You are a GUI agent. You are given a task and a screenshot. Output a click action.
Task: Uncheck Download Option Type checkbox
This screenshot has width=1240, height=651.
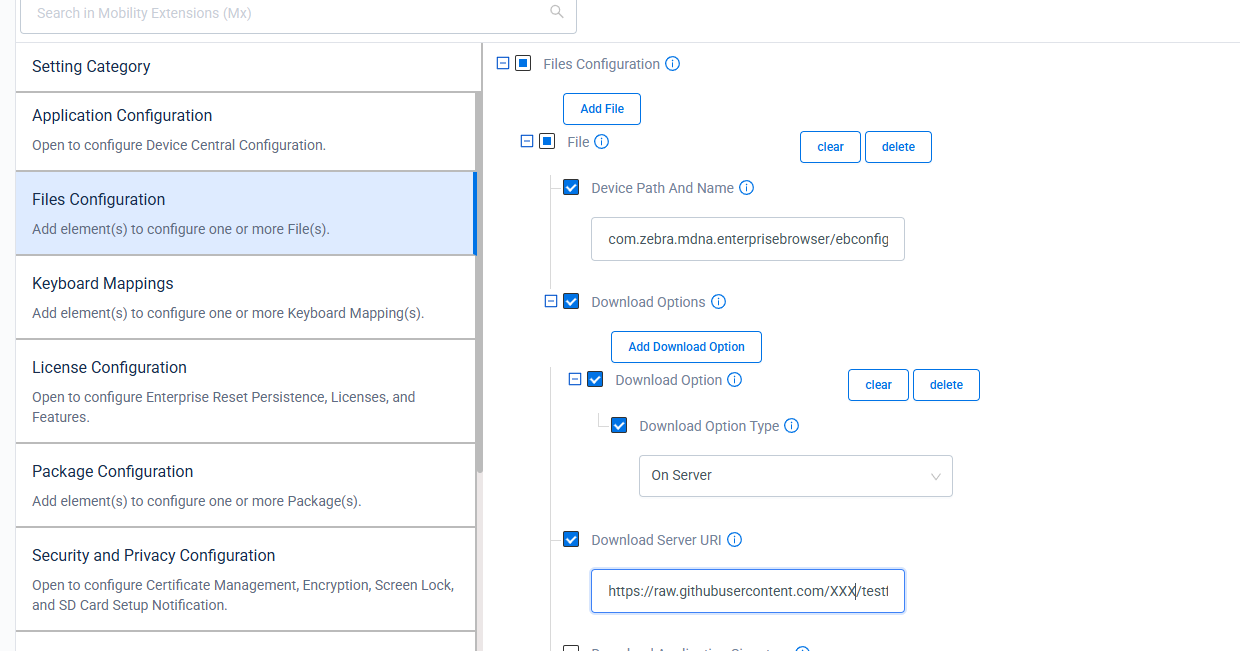[619, 425]
